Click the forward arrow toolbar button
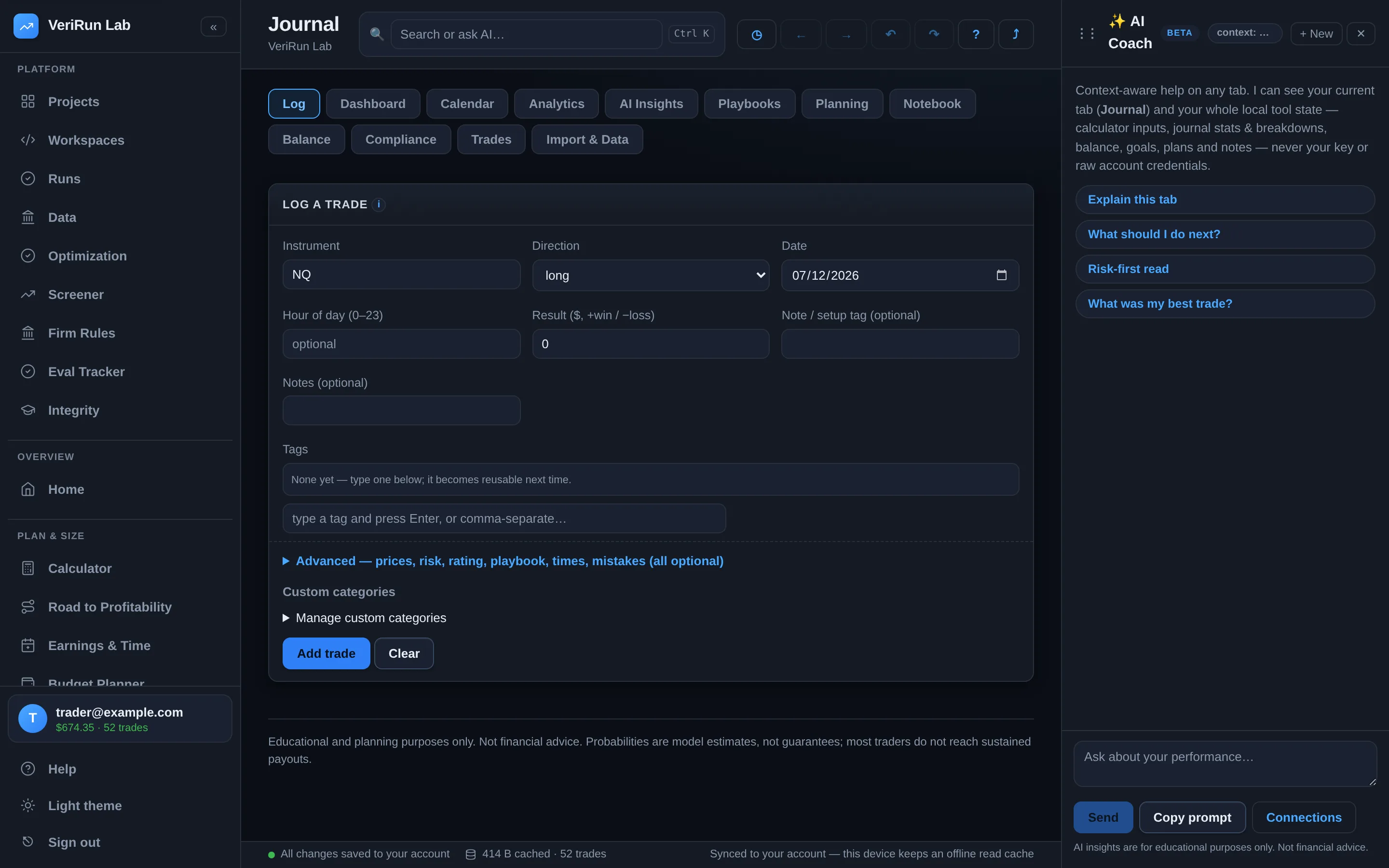This screenshot has width=1389, height=868. (x=846, y=34)
